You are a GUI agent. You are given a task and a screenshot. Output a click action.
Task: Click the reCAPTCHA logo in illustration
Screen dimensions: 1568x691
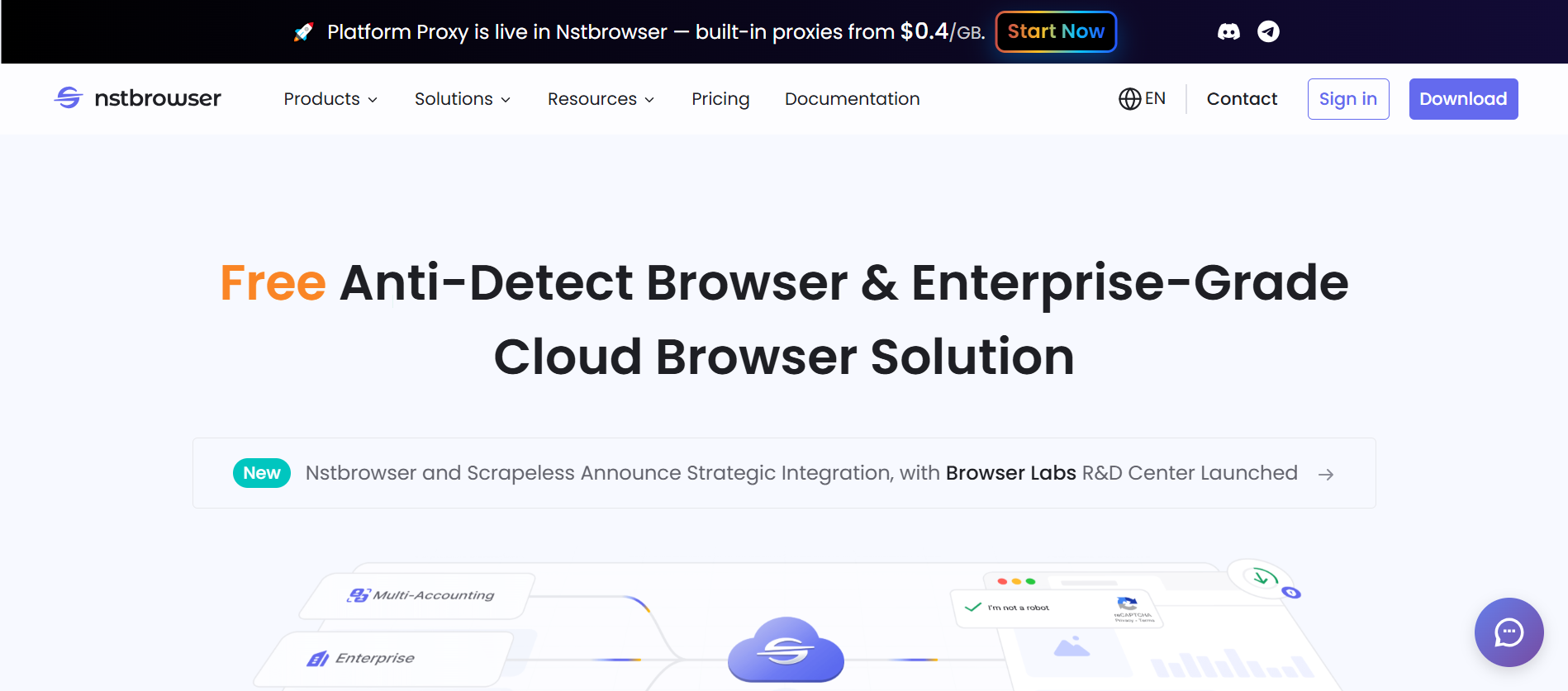1127,603
